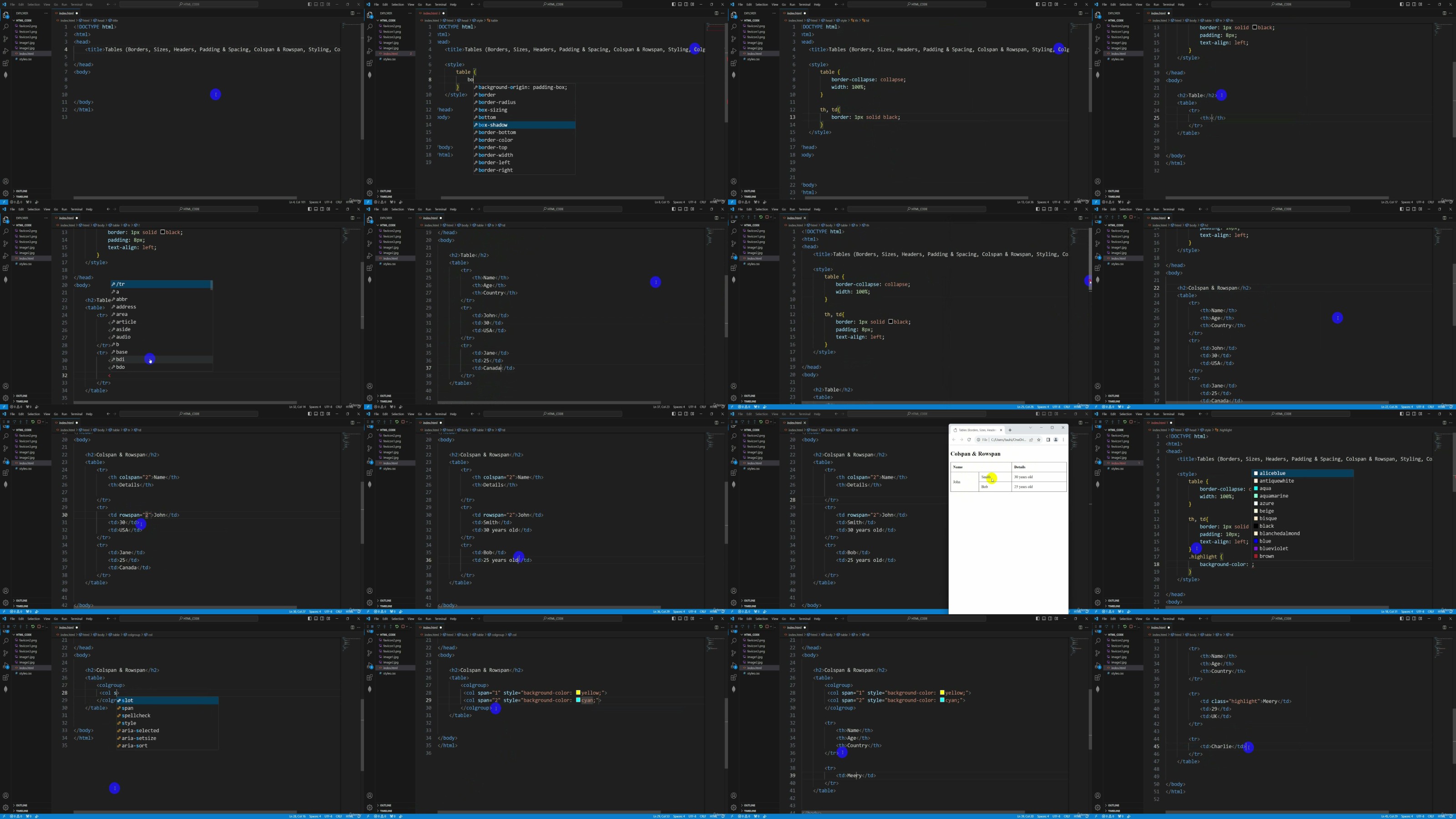Bookmark the page with the star icon
The height and width of the screenshot is (819, 1456).
[x=1039, y=440]
